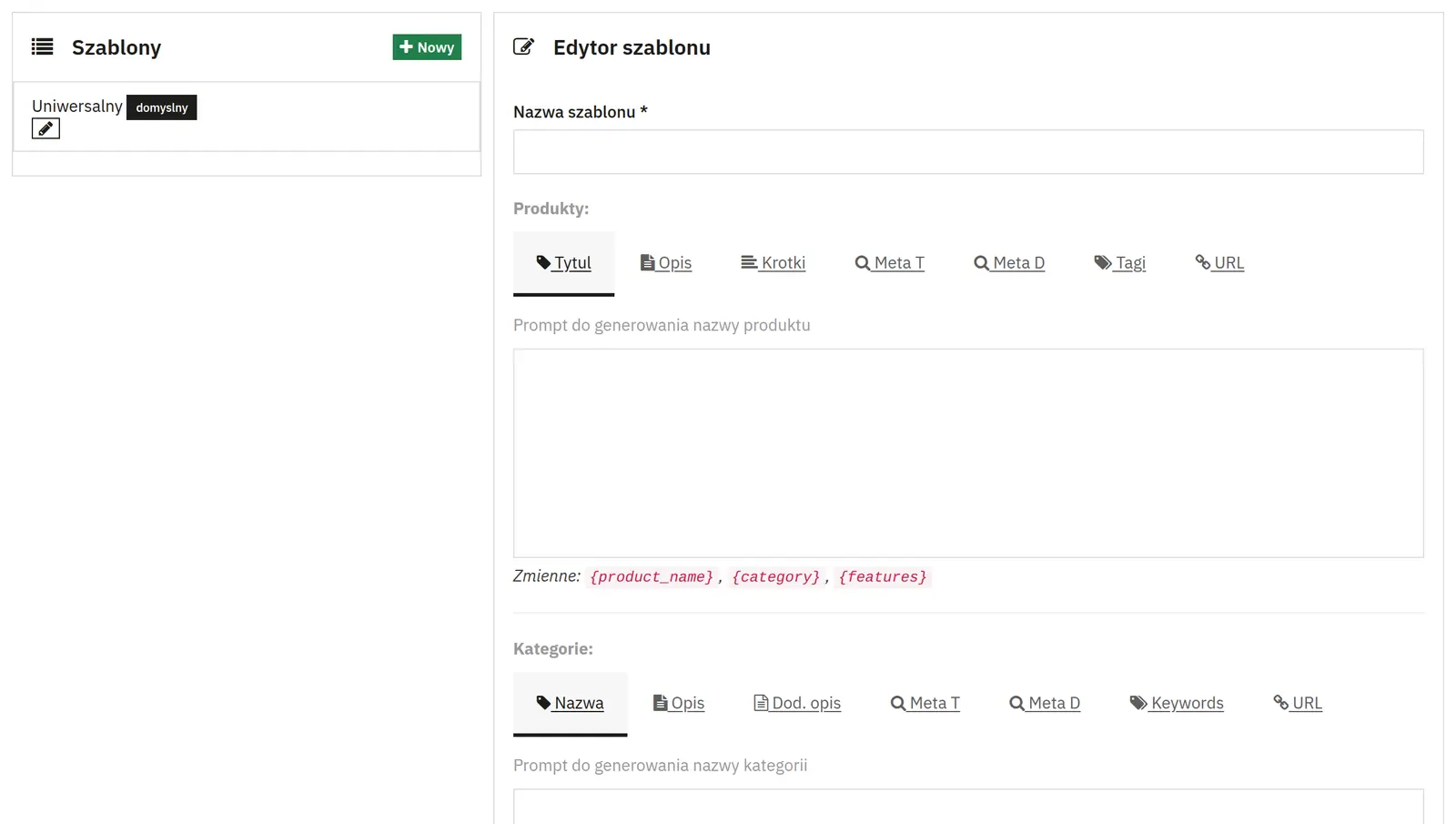Open the Dod. opis tab
The height and width of the screenshot is (824, 1456).
coord(797,704)
